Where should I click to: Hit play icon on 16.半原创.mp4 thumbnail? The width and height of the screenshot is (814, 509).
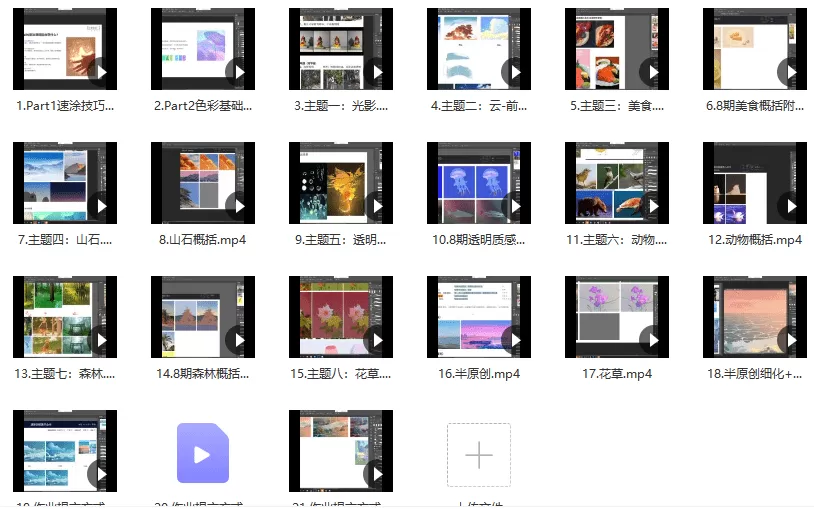pos(515,340)
